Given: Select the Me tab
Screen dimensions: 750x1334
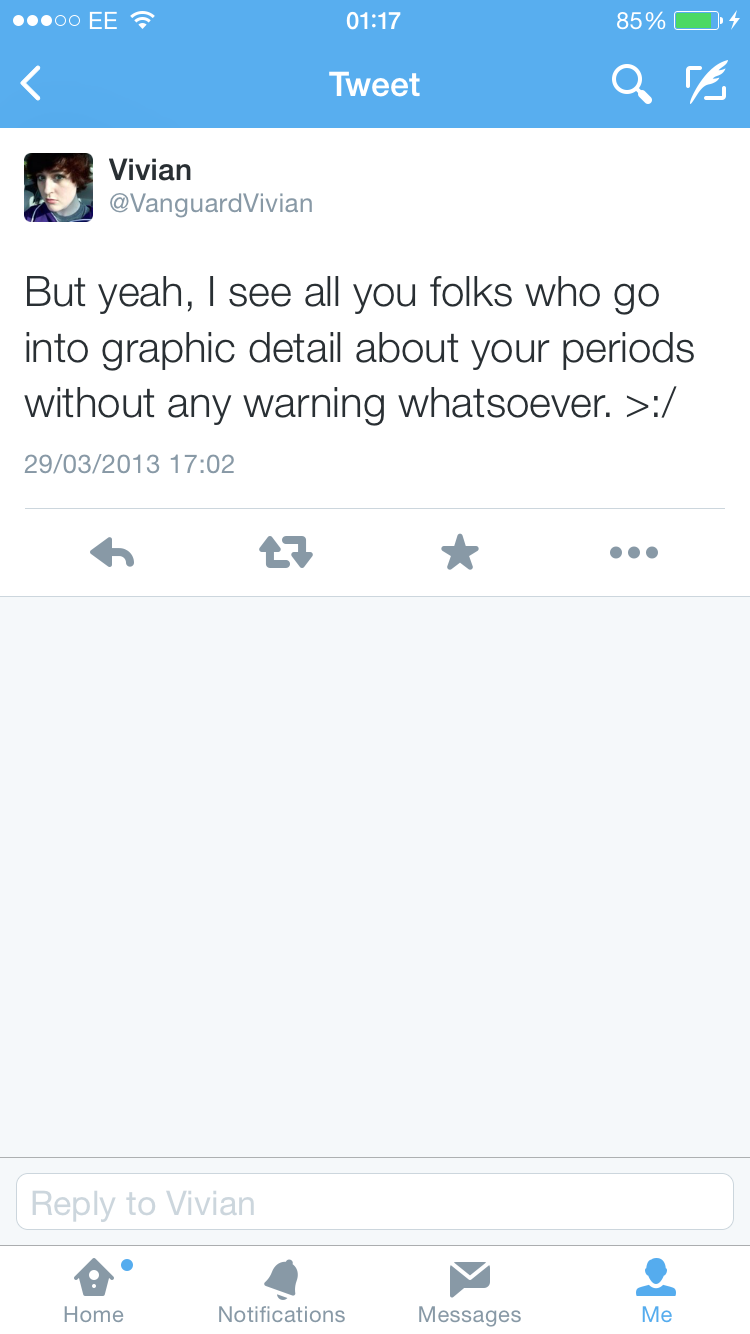Looking at the screenshot, I should [x=656, y=1290].
